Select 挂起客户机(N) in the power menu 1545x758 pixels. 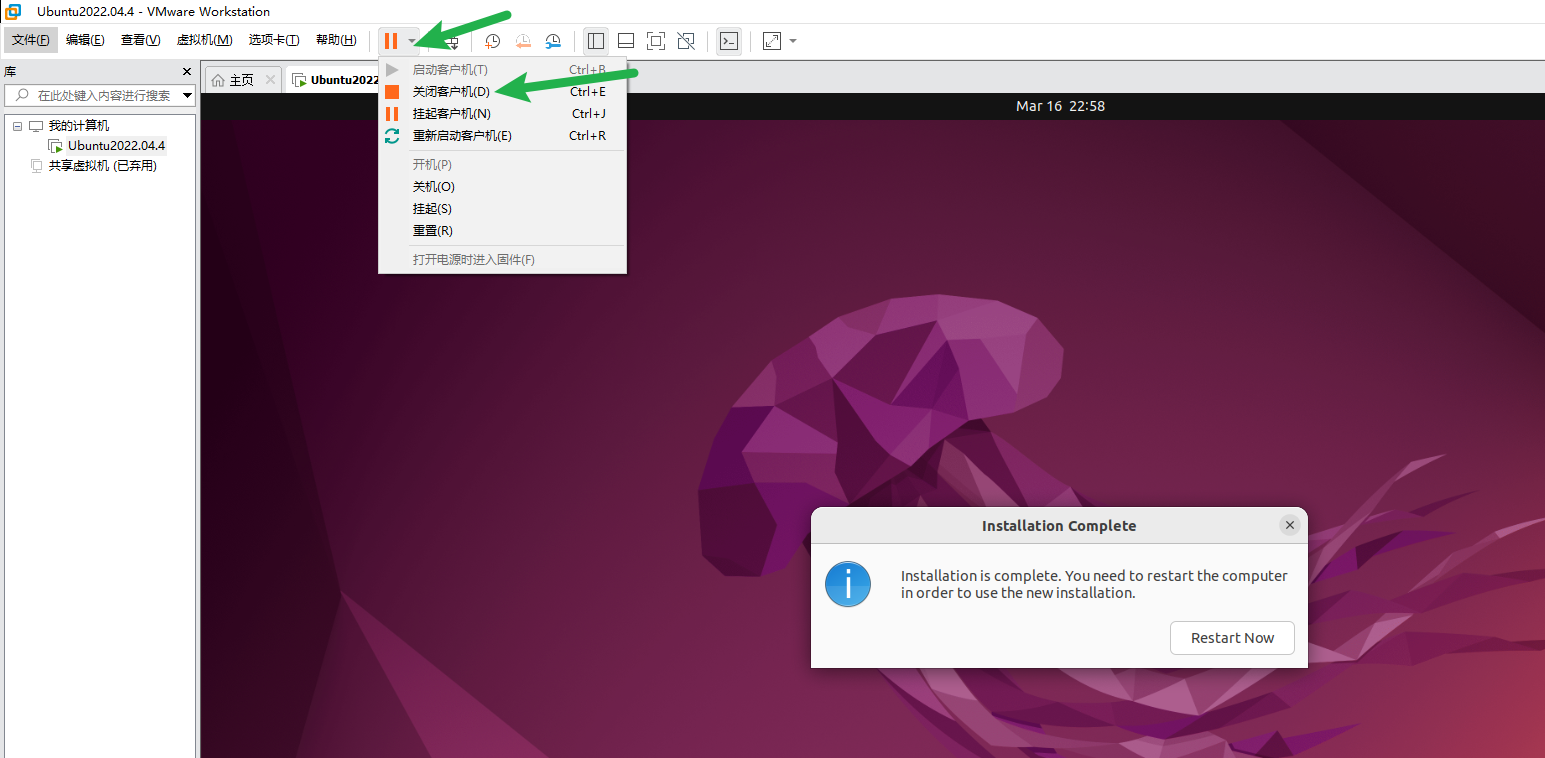[x=503, y=114]
